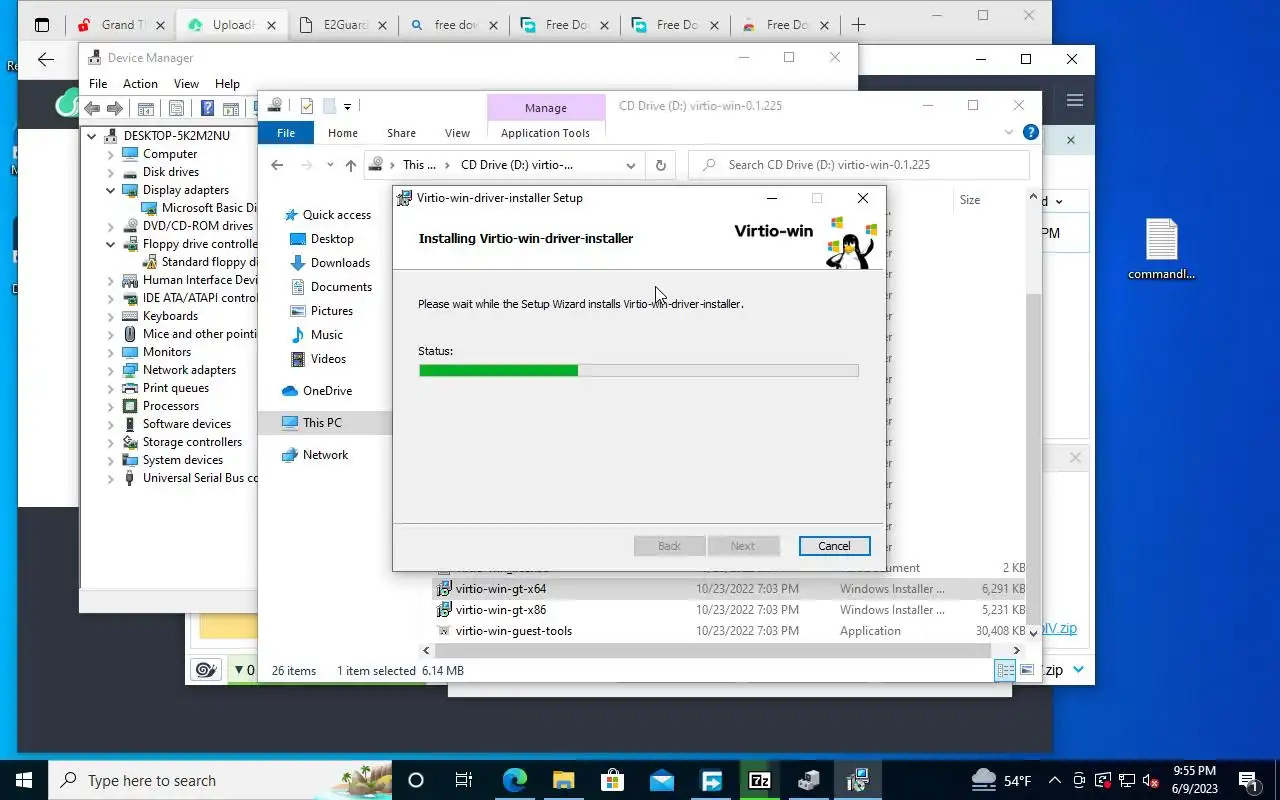Image resolution: width=1280 pixels, height=800 pixels.
Task: Open File Explorer help question mark icon
Action: point(1031,132)
